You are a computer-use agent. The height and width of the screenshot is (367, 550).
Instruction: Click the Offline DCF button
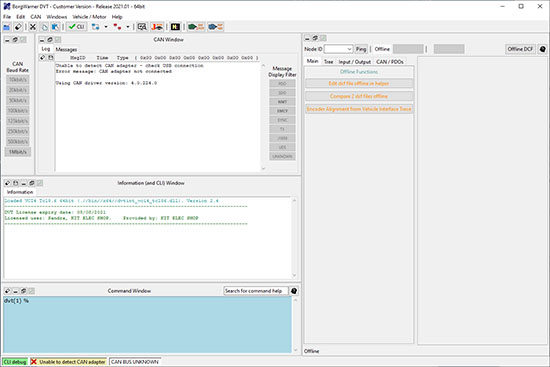(x=520, y=49)
